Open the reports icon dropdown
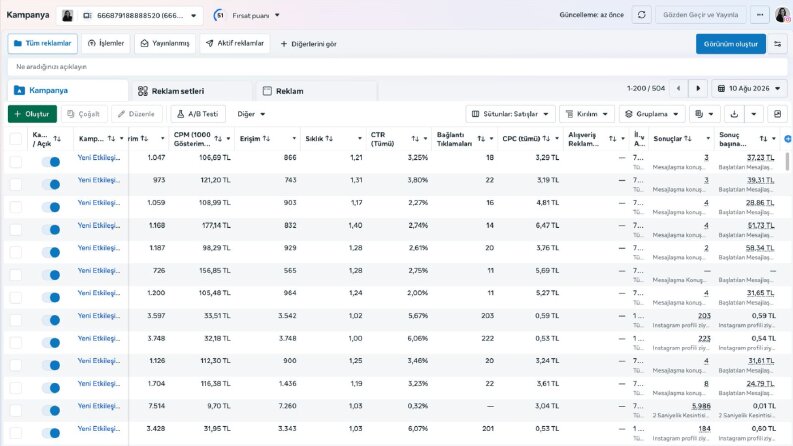 (703, 114)
